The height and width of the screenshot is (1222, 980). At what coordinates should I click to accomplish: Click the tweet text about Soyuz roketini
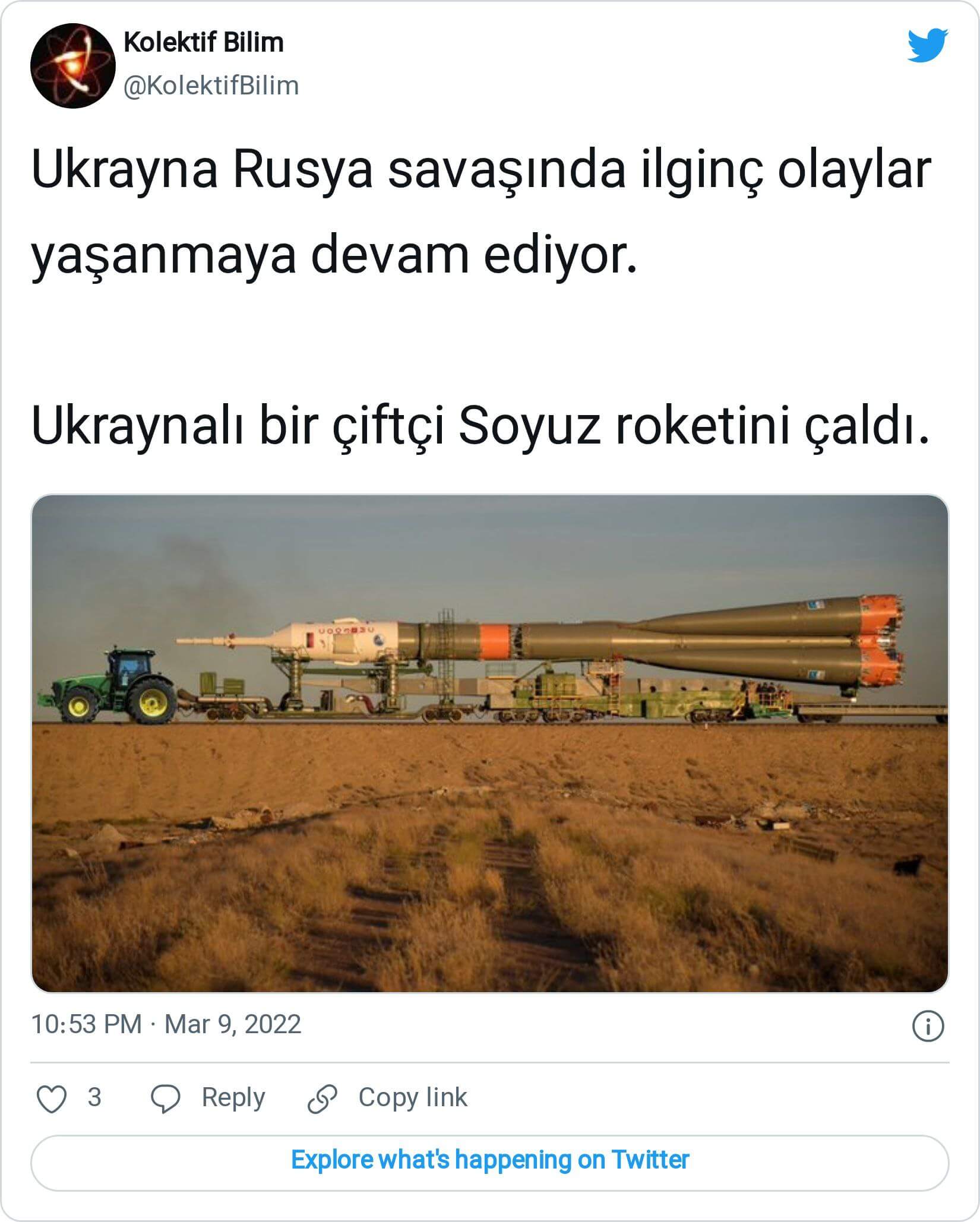click(480, 428)
